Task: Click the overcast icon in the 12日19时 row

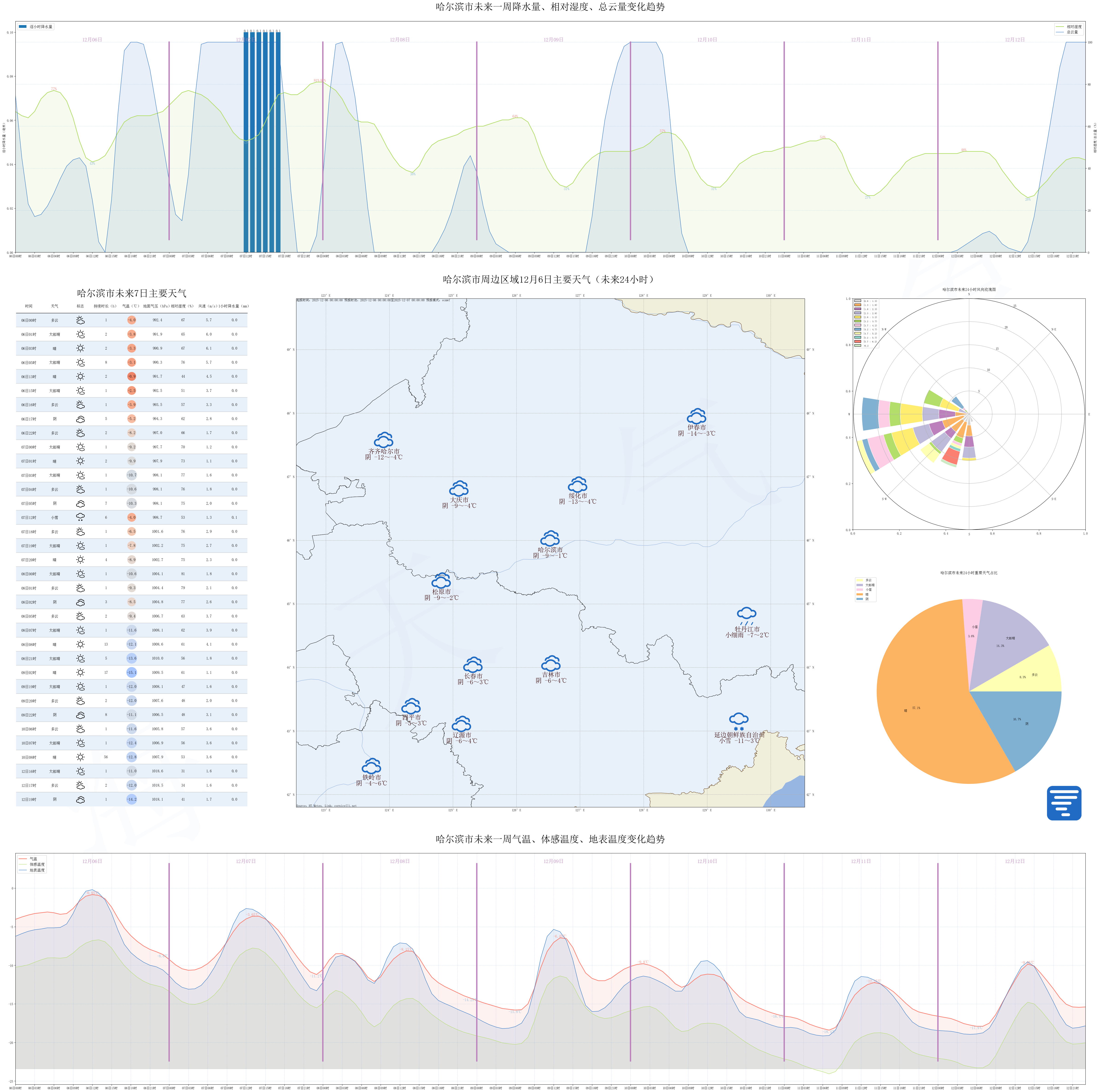Action: pyautogui.click(x=80, y=799)
